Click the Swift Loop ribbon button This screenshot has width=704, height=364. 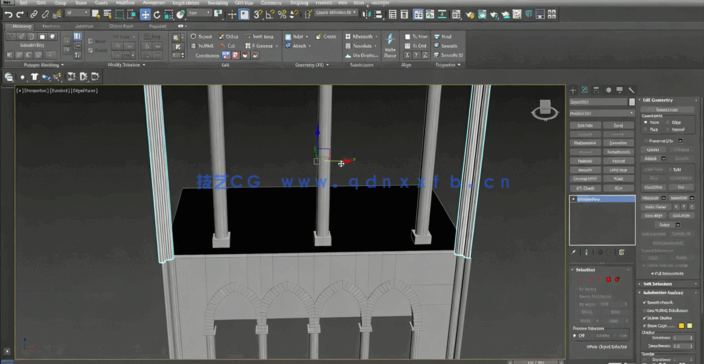[x=259, y=36]
